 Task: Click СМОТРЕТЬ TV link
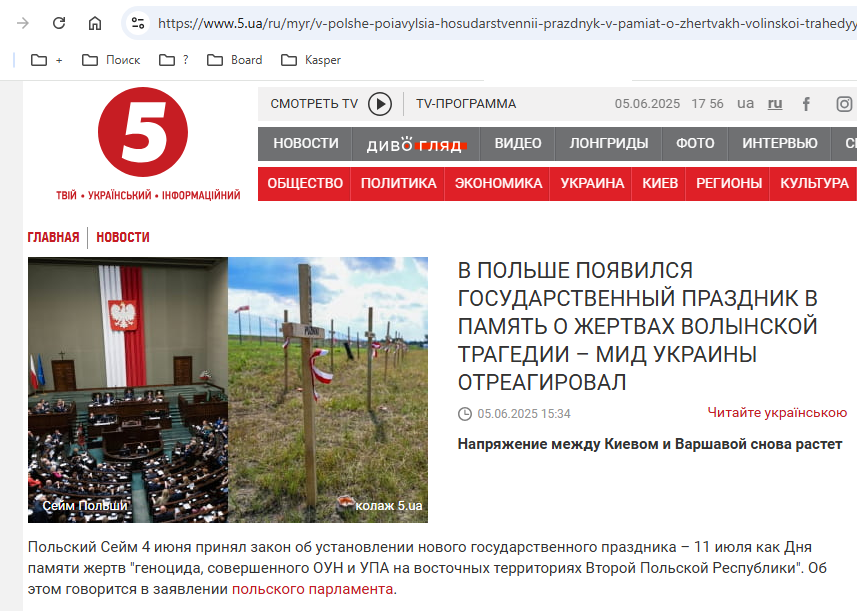tap(314, 104)
